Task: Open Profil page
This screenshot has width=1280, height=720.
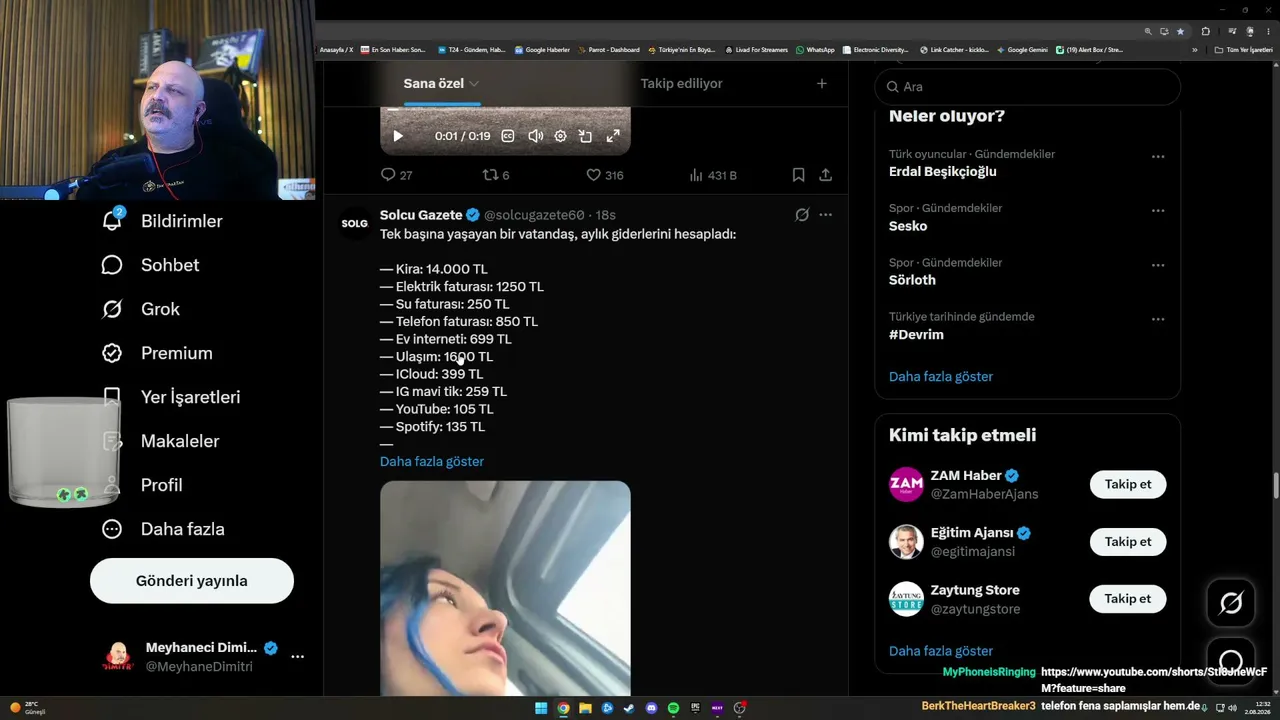Action: point(142,485)
